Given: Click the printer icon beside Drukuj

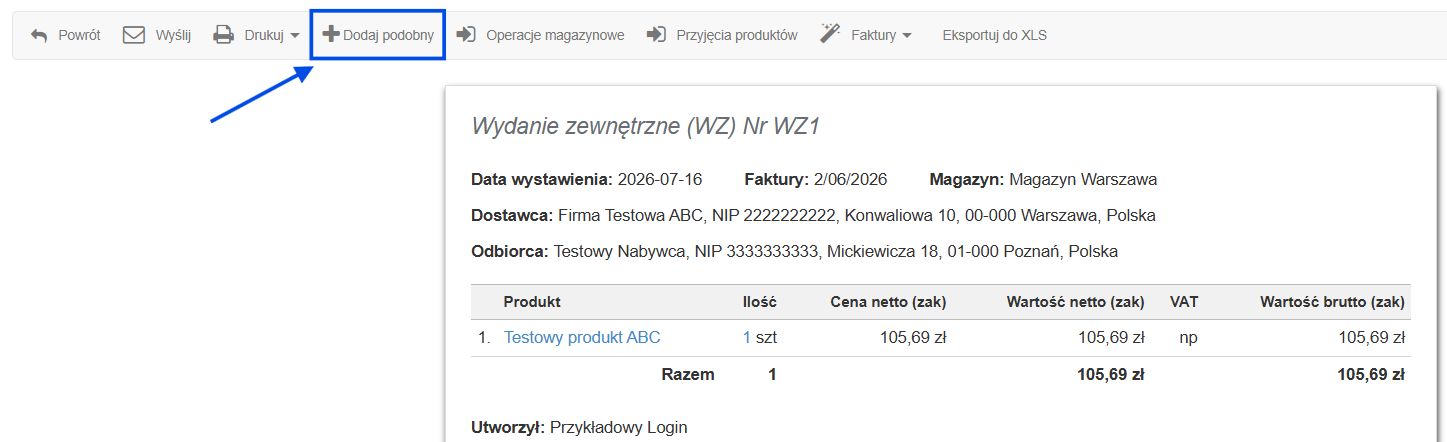Looking at the screenshot, I should click(x=223, y=35).
